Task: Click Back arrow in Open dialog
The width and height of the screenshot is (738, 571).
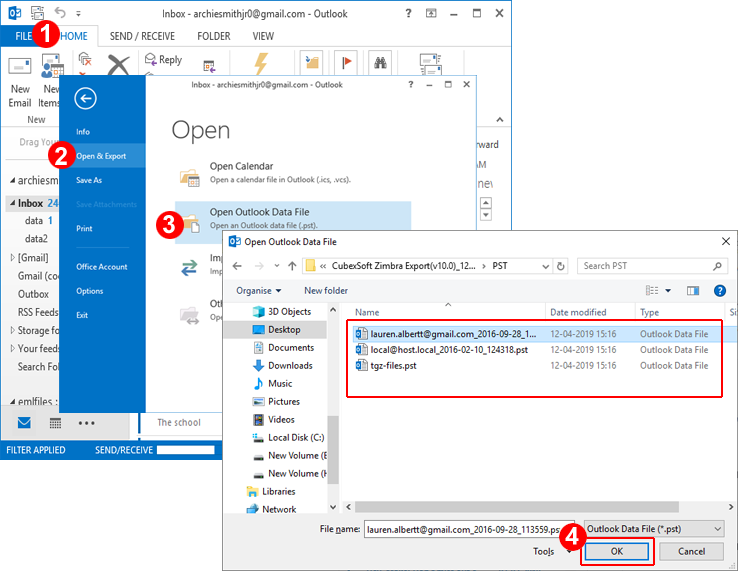Action: click(237, 266)
